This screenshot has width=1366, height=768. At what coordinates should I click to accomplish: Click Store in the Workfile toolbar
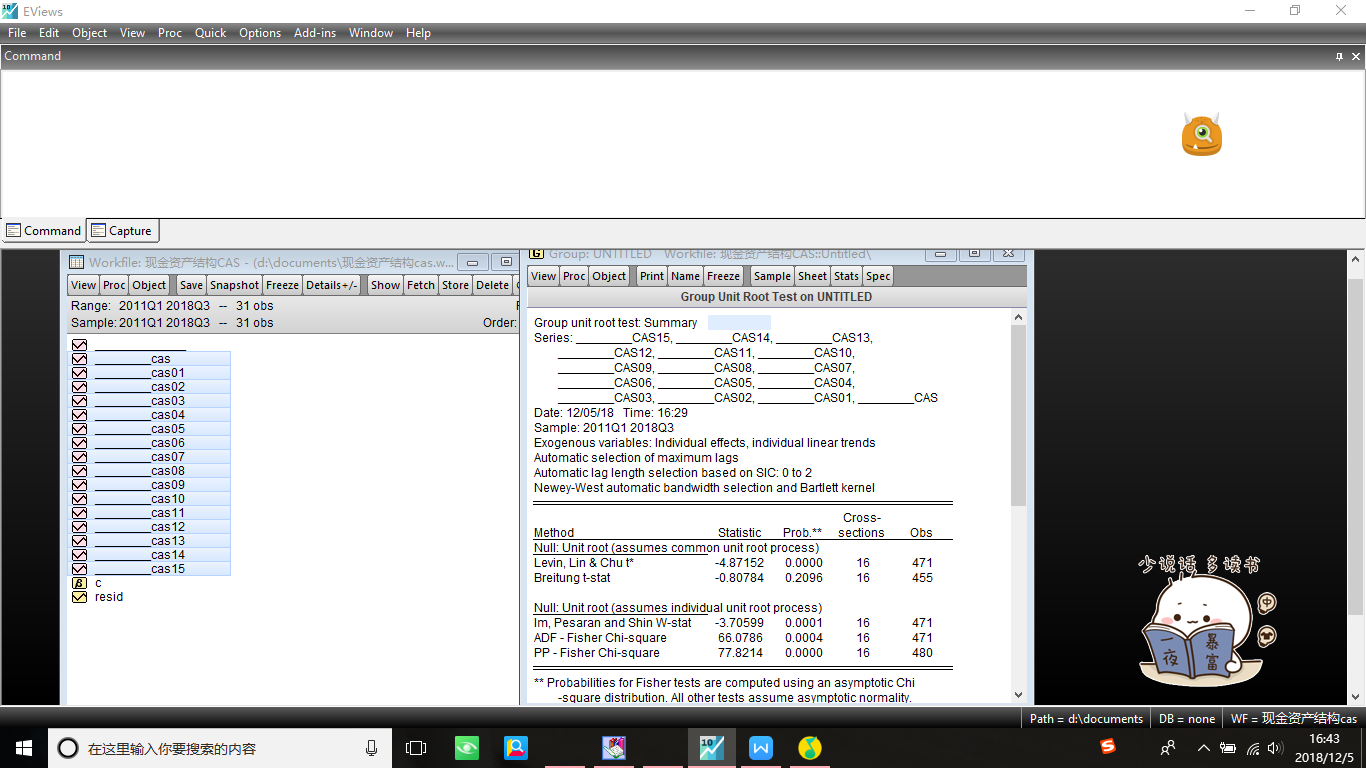click(x=455, y=285)
